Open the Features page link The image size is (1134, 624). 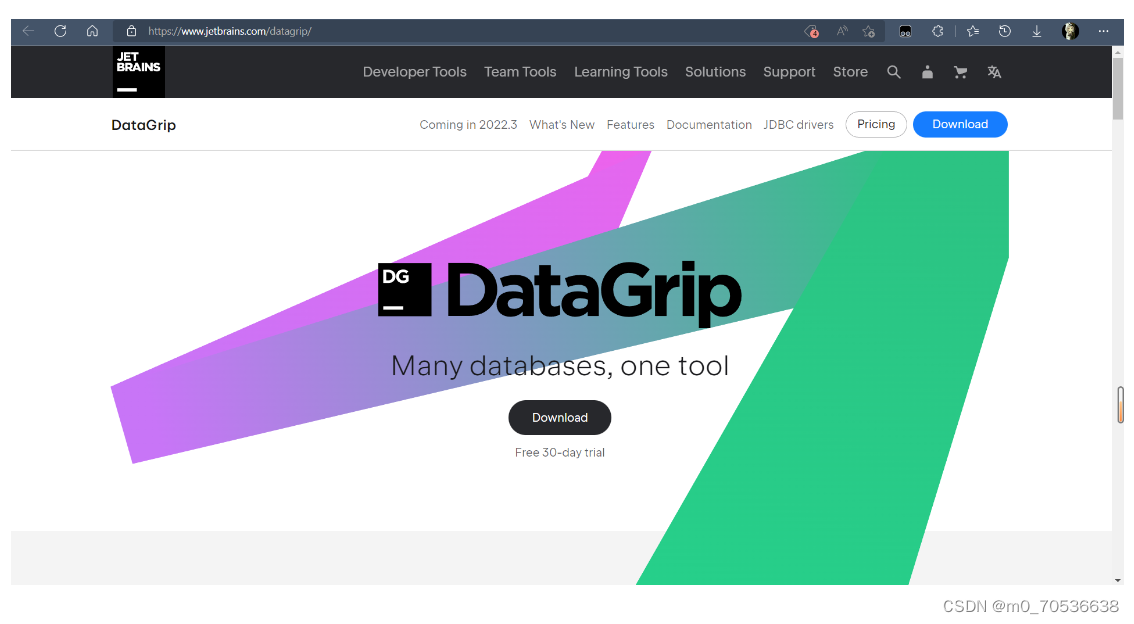point(630,125)
